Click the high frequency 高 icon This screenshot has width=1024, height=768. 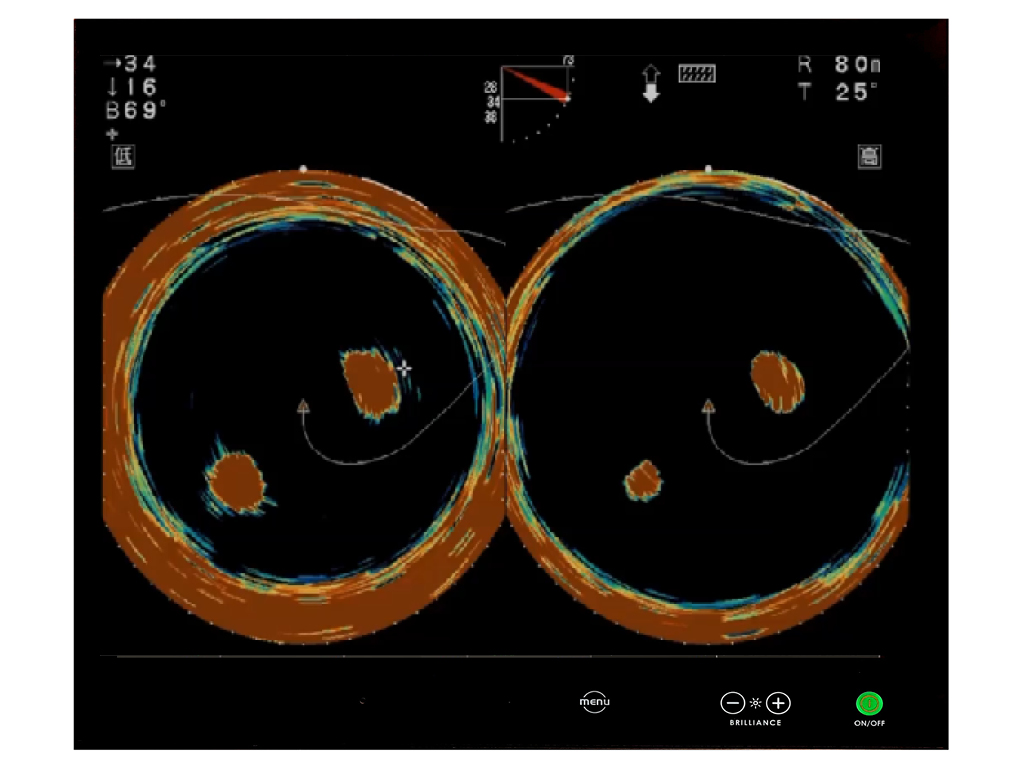[869, 156]
